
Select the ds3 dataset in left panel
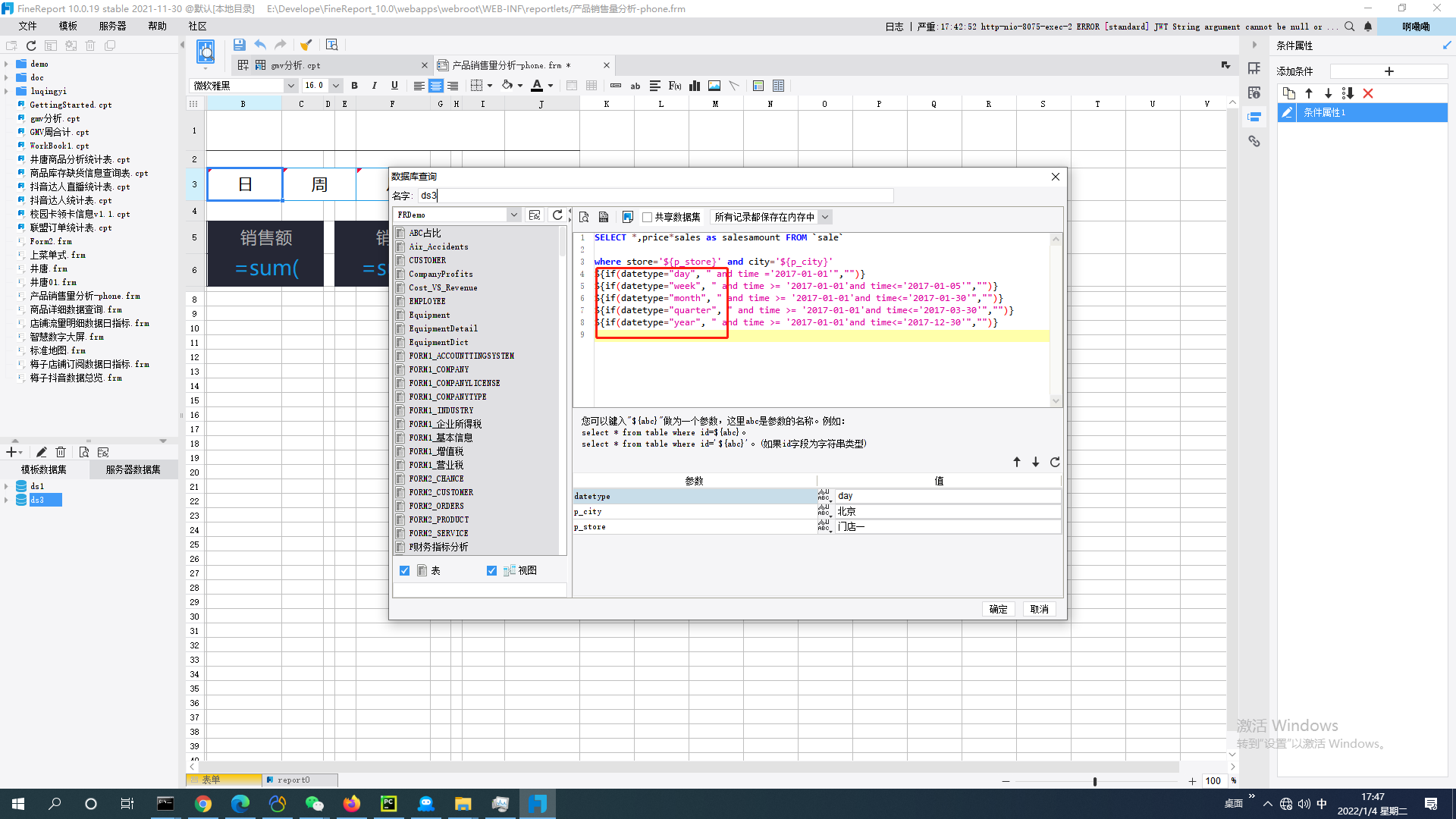(x=39, y=500)
